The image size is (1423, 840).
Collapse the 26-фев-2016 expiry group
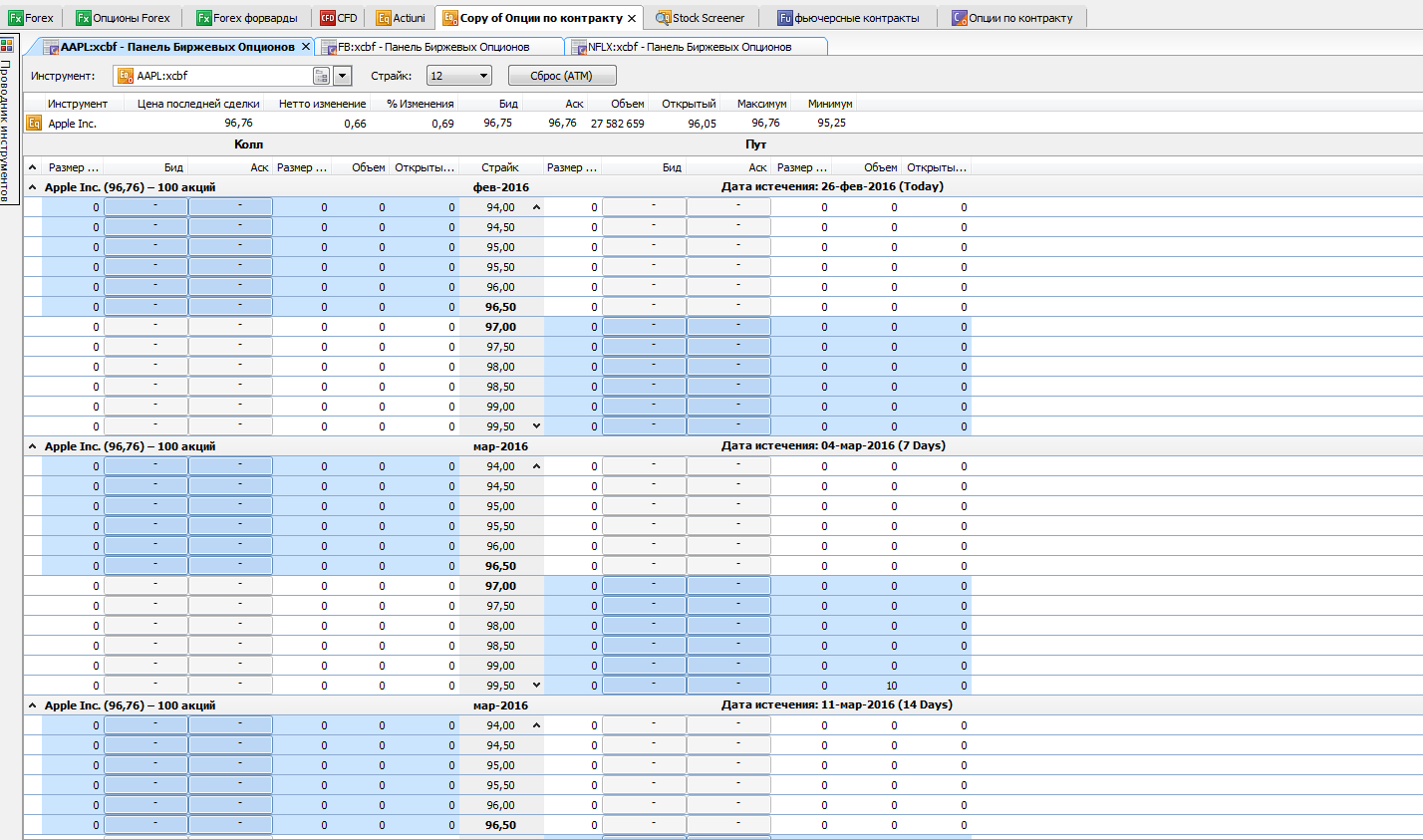(32, 187)
